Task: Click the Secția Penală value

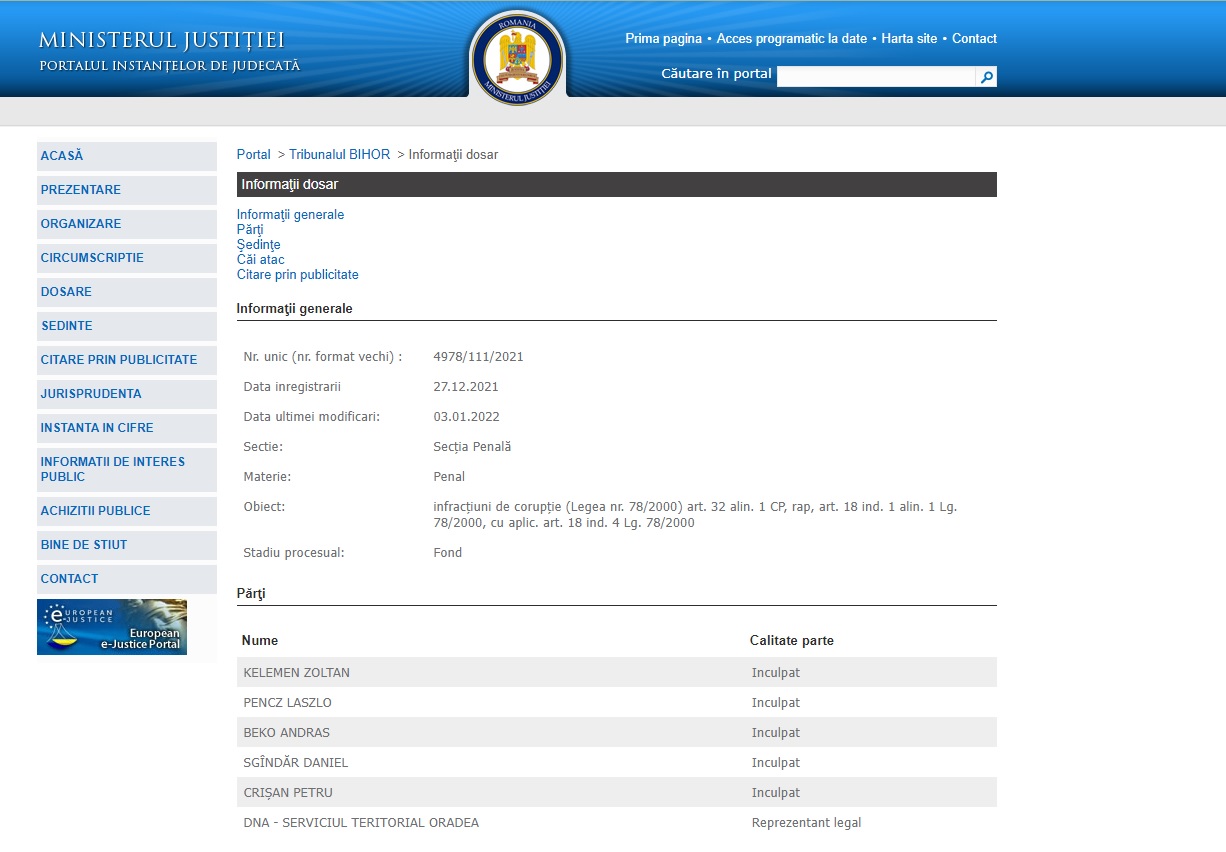Action: click(472, 447)
